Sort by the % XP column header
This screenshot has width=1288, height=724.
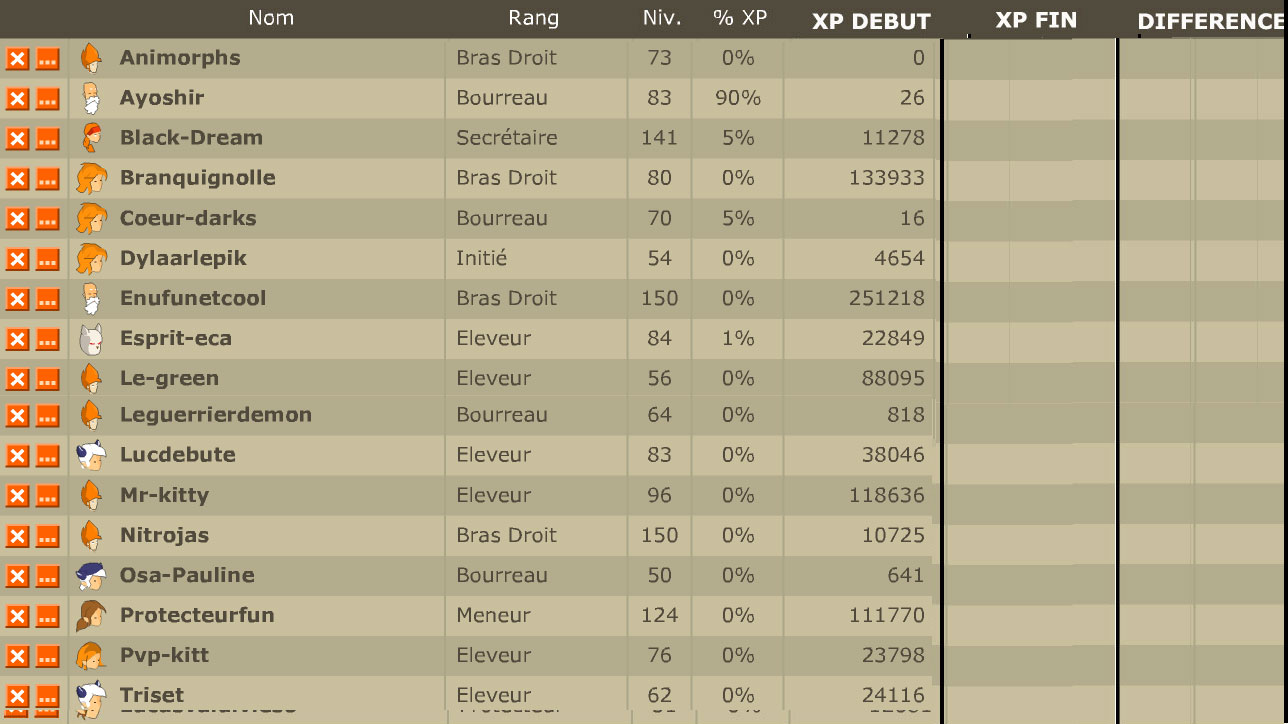(x=740, y=18)
